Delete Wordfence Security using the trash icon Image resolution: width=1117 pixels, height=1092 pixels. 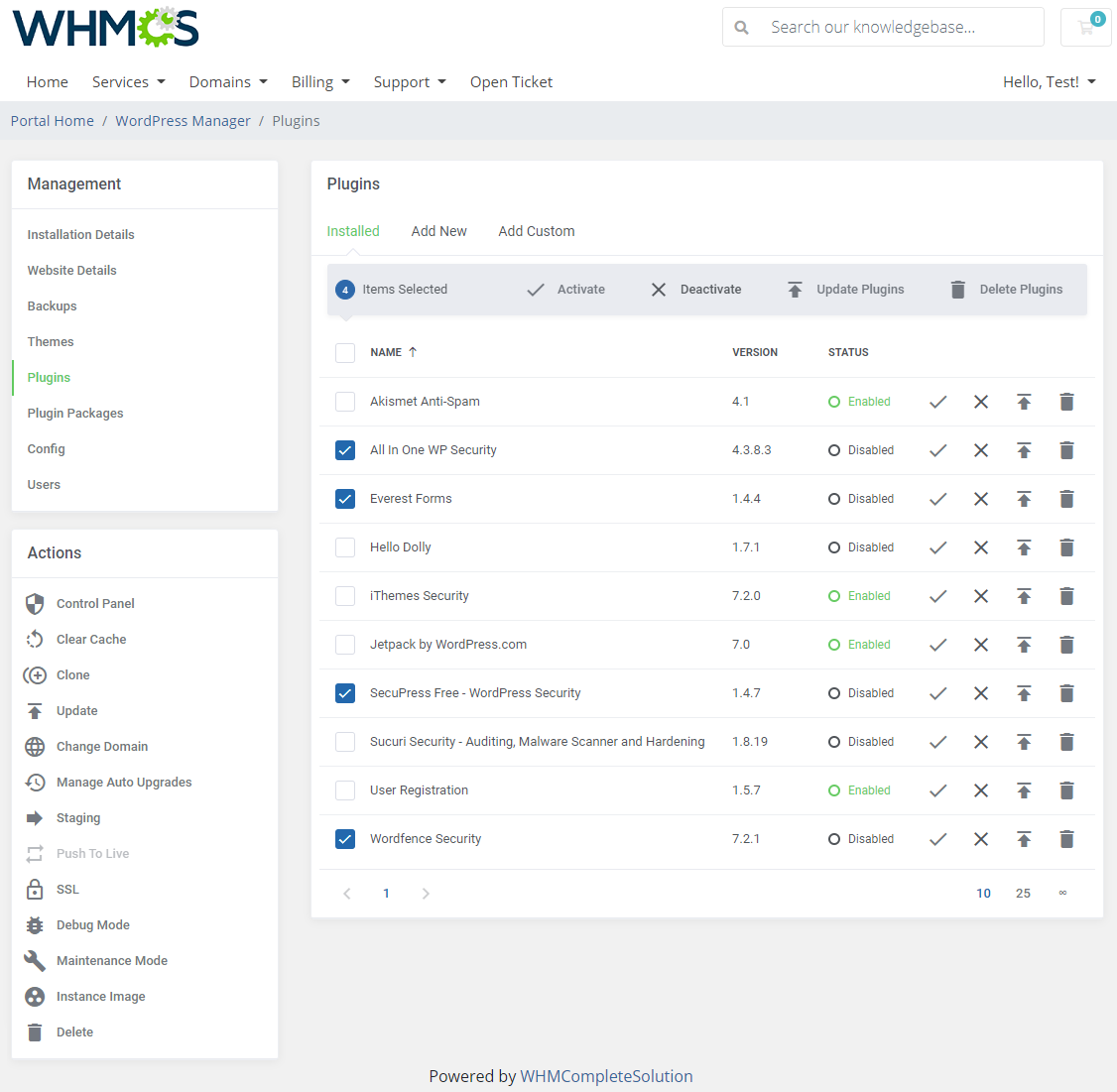click(1066, 839)
